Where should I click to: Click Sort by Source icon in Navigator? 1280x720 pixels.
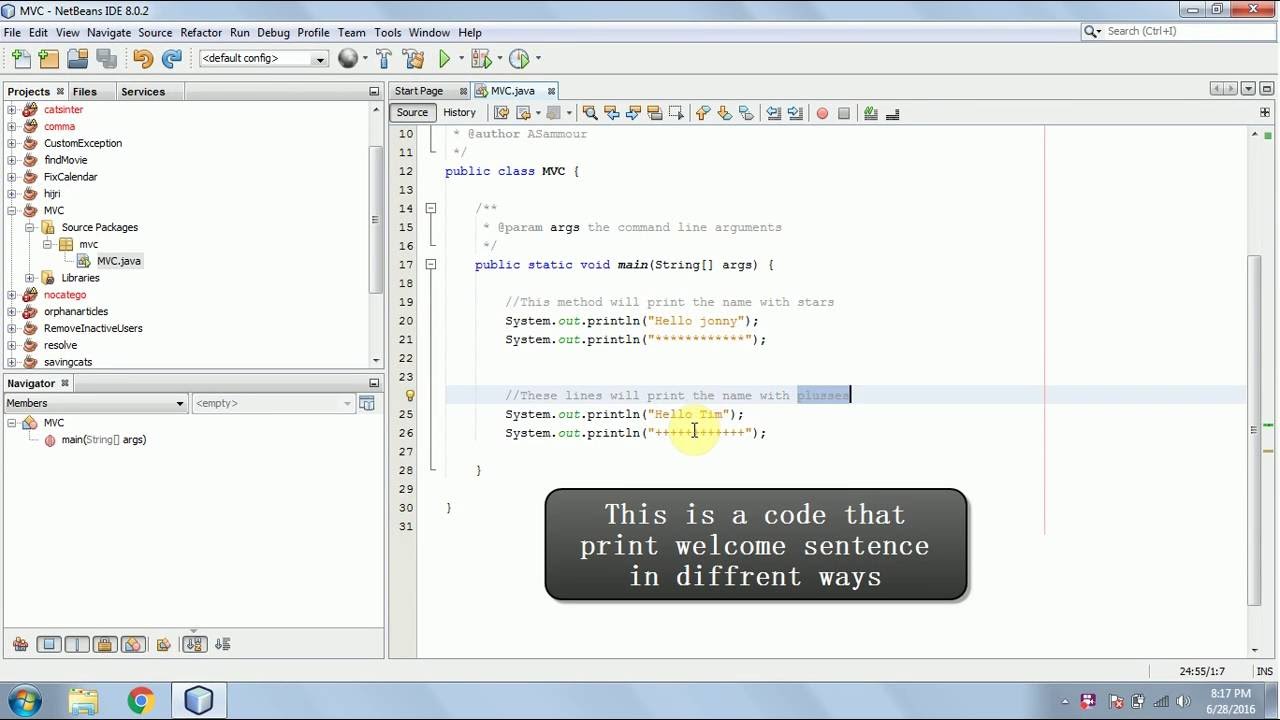click(x=222, y=645)
